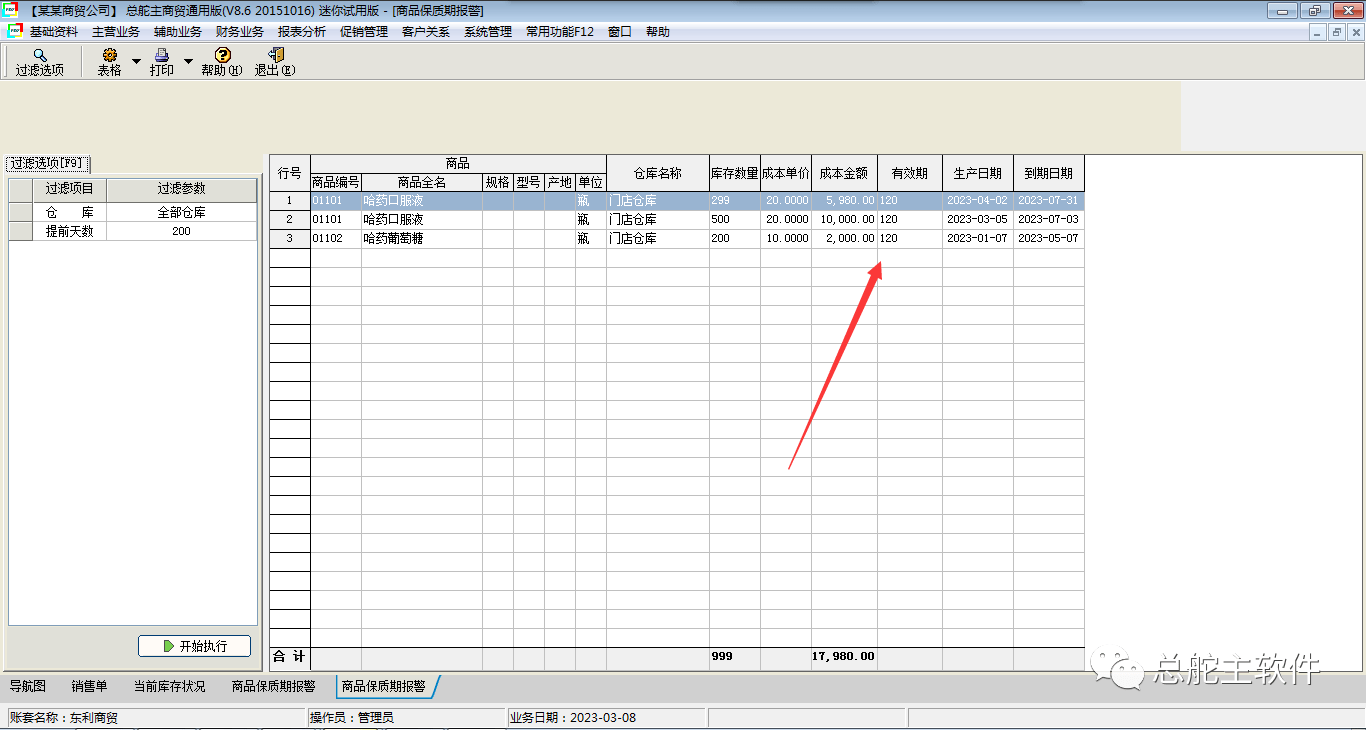Open the 辅助业务 menu

click(x=178, y=32)
